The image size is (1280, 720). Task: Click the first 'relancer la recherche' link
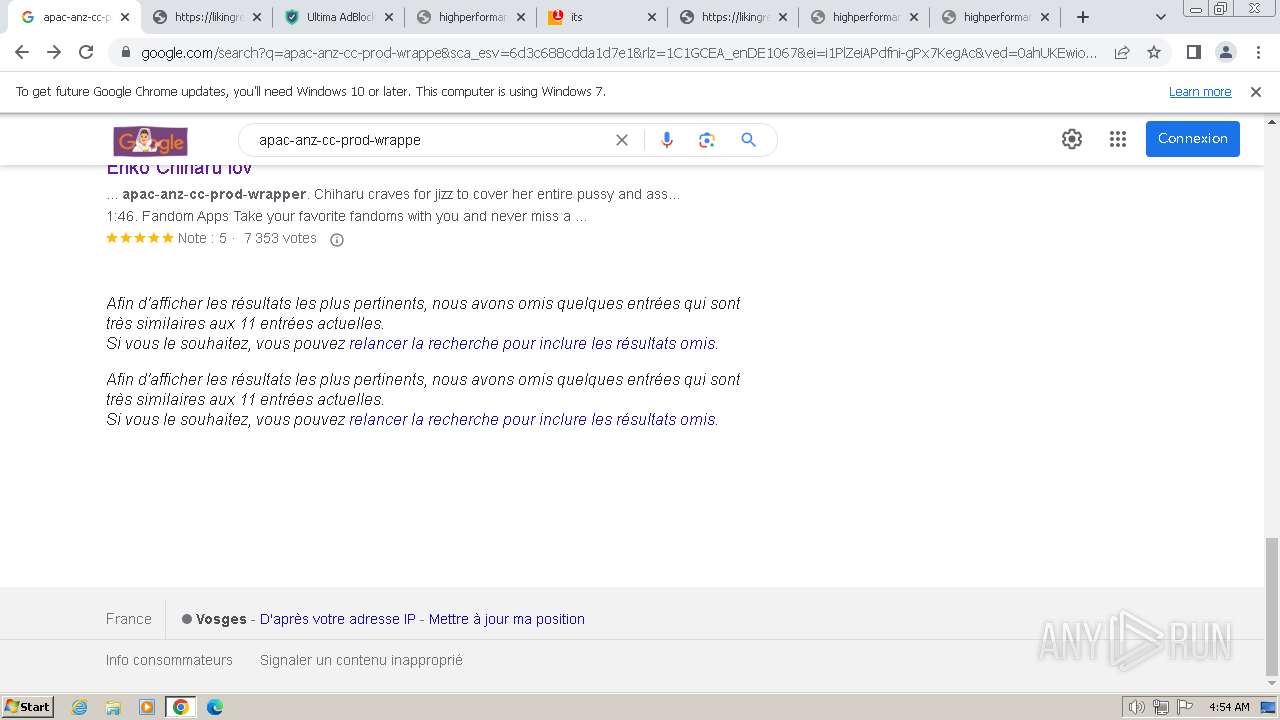pyautogui.click(x=532, y=343)
